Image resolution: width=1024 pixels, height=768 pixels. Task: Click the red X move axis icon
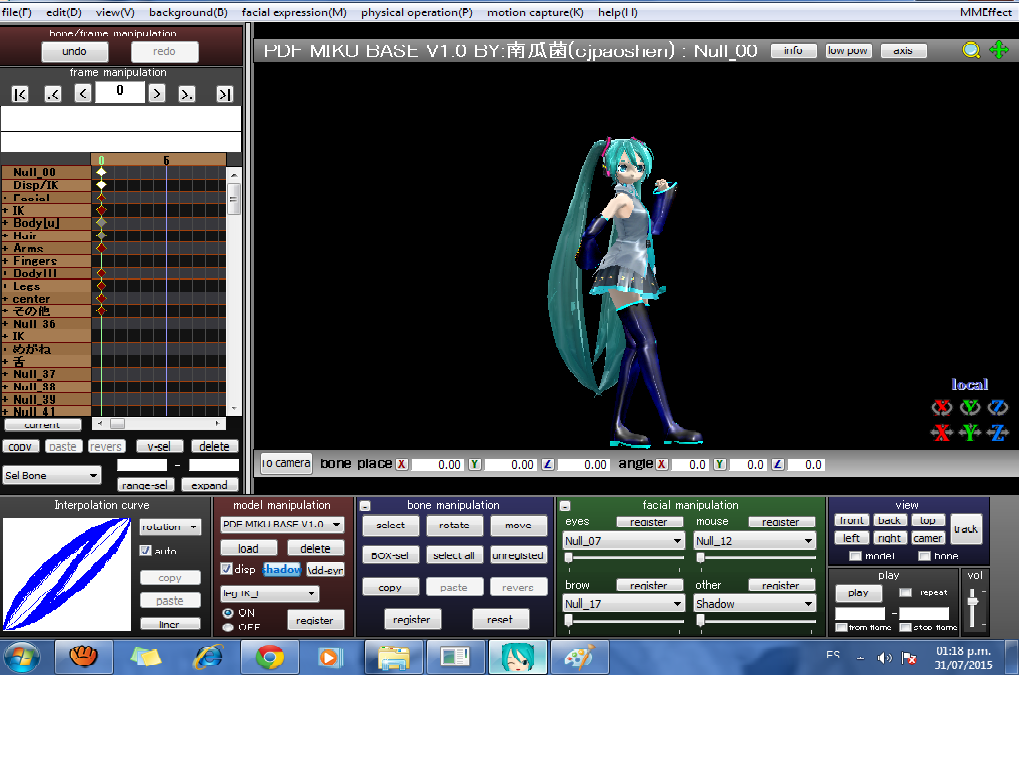coord(942,432)
